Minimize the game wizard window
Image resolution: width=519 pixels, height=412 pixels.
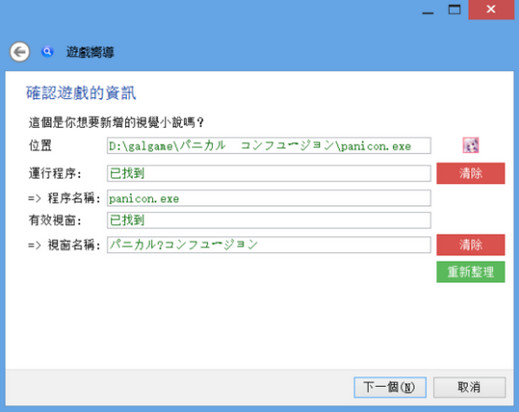[428, 10]
